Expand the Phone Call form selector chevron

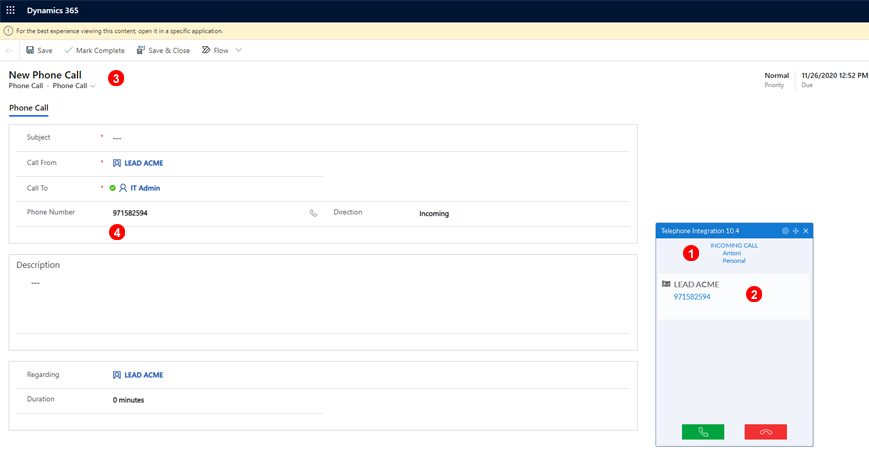(x=93, y=86)
